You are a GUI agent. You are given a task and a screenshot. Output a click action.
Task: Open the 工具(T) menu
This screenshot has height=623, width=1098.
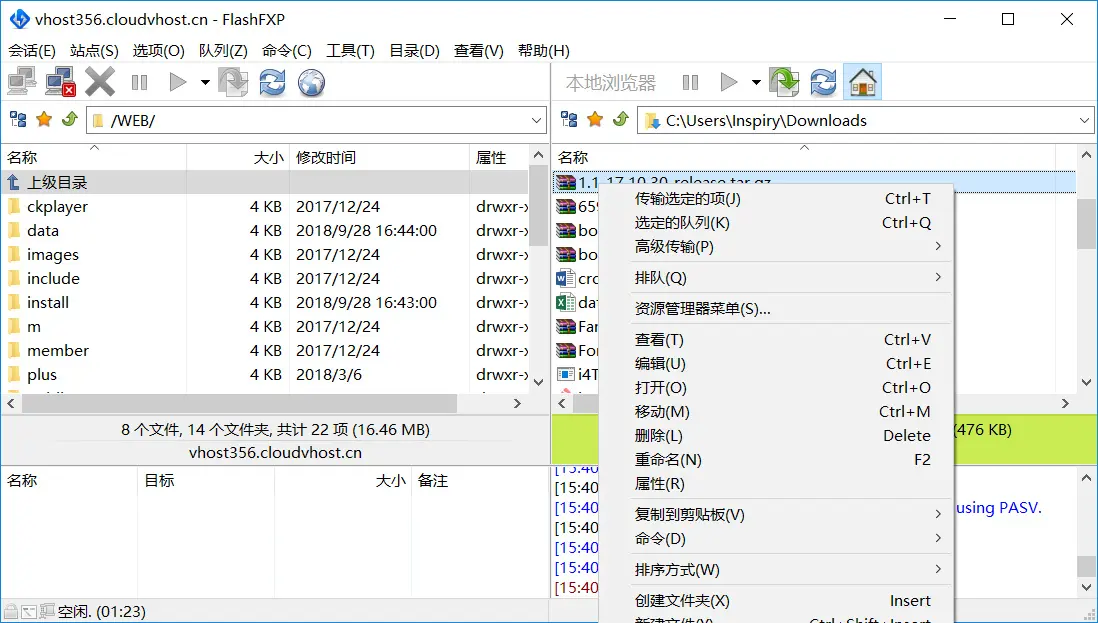(351, 50)
